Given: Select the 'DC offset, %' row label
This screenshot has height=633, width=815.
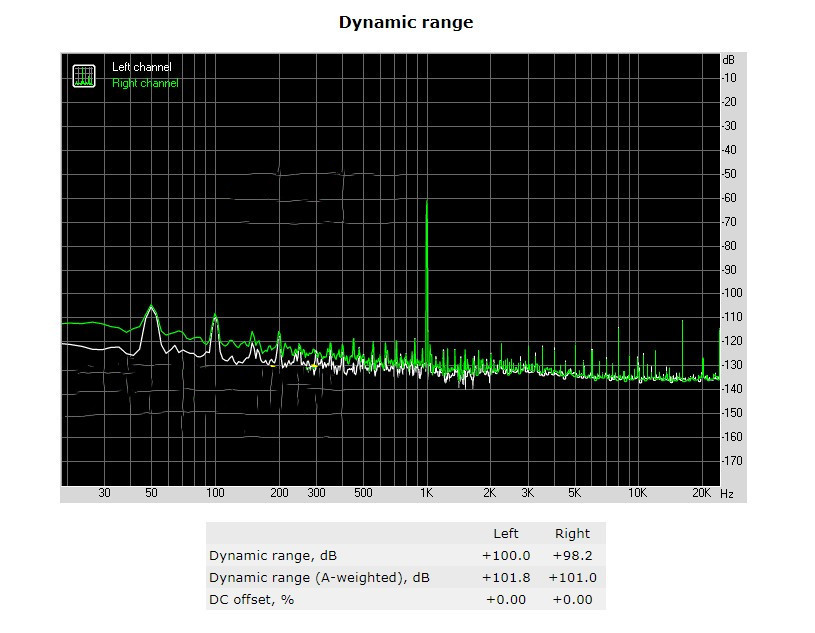Looking at the screenshot, I should click(x=251, y=599).
